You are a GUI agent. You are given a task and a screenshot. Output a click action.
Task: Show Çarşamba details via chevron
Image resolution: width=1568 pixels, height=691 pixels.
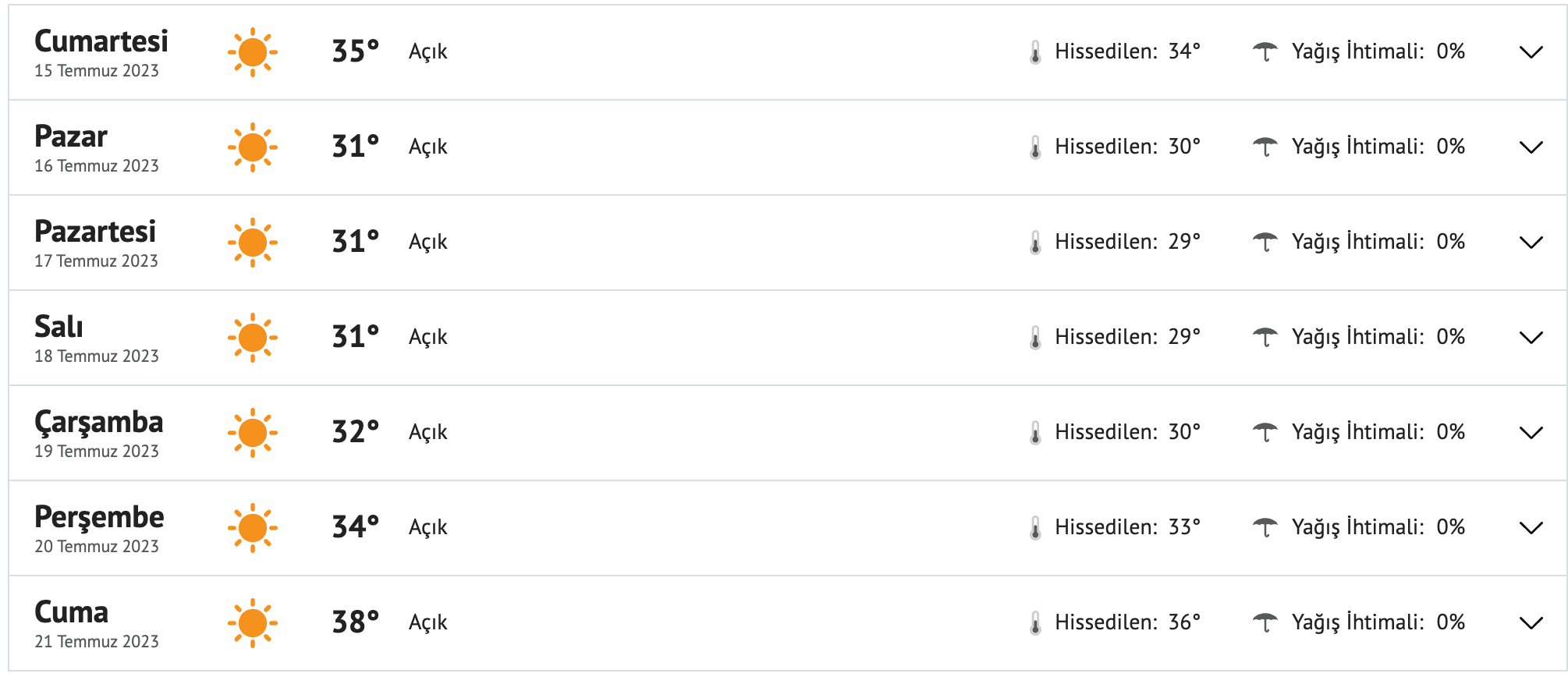[1531, 433]
